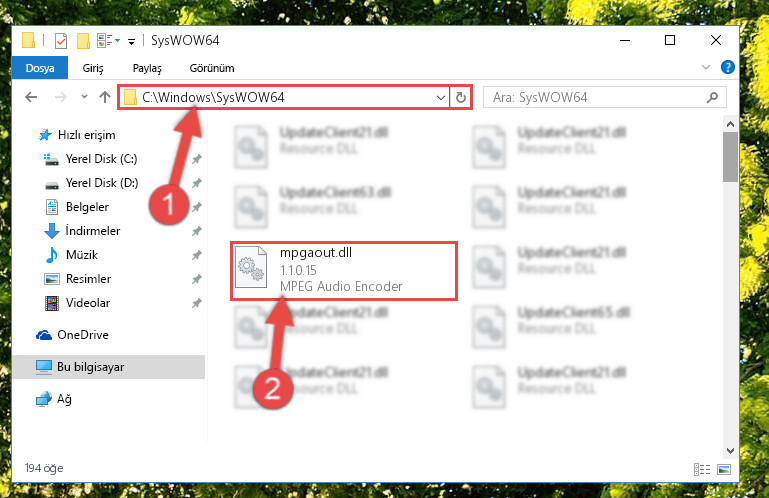Expand the ribbon with the chevron

[706, 67]
